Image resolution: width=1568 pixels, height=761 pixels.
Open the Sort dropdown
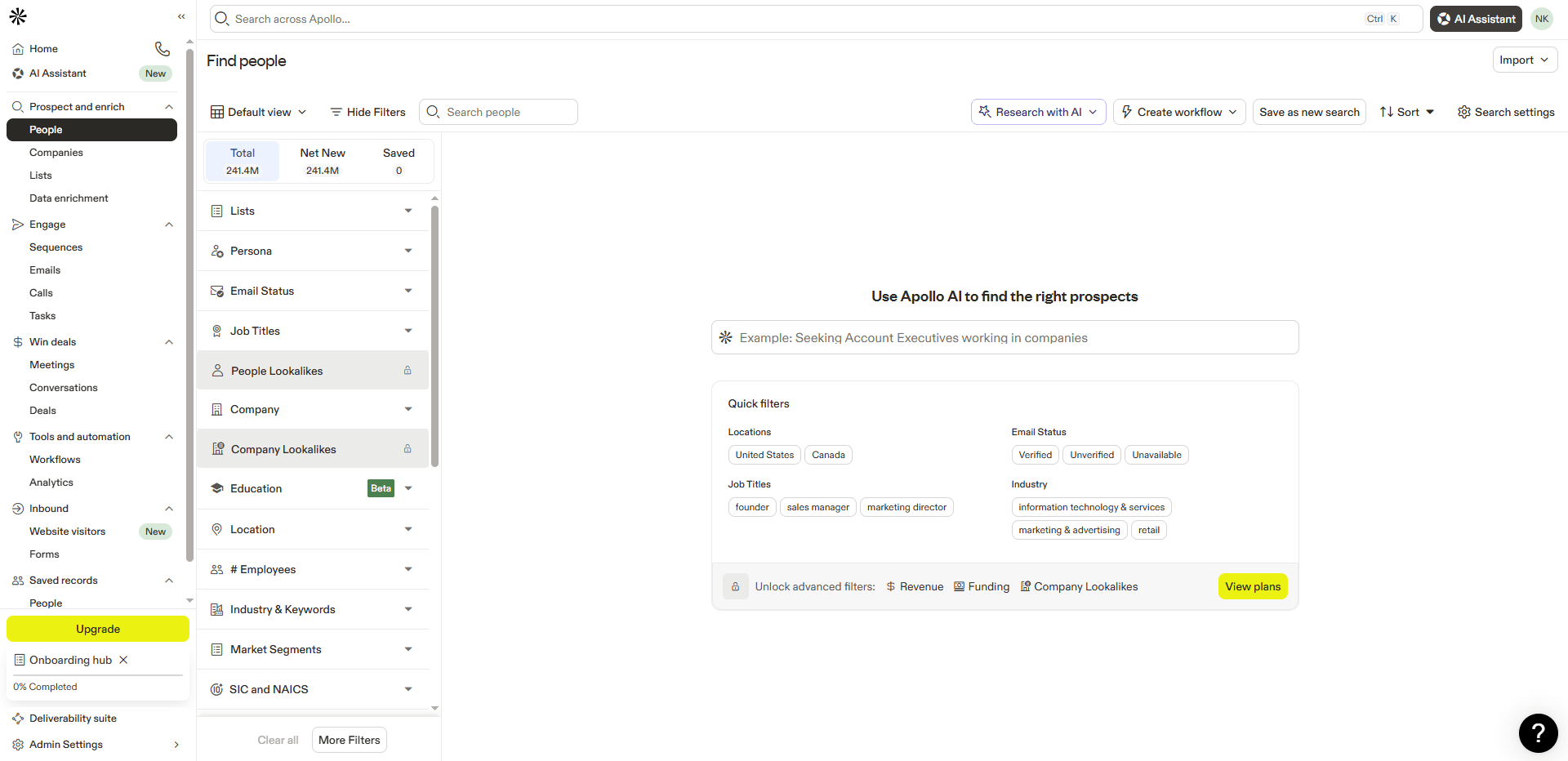pos(1407,112)
